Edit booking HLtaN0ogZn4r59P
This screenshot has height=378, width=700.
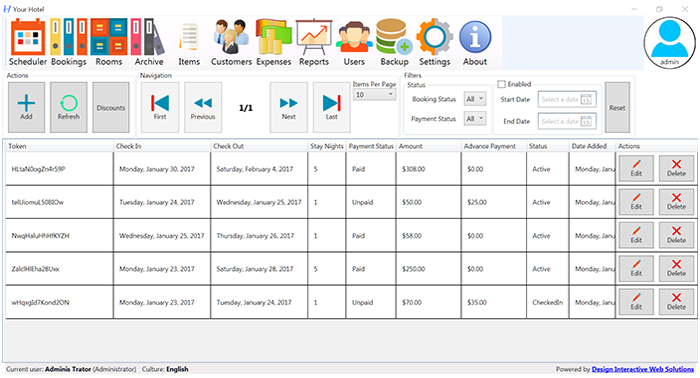click(636, 168)
